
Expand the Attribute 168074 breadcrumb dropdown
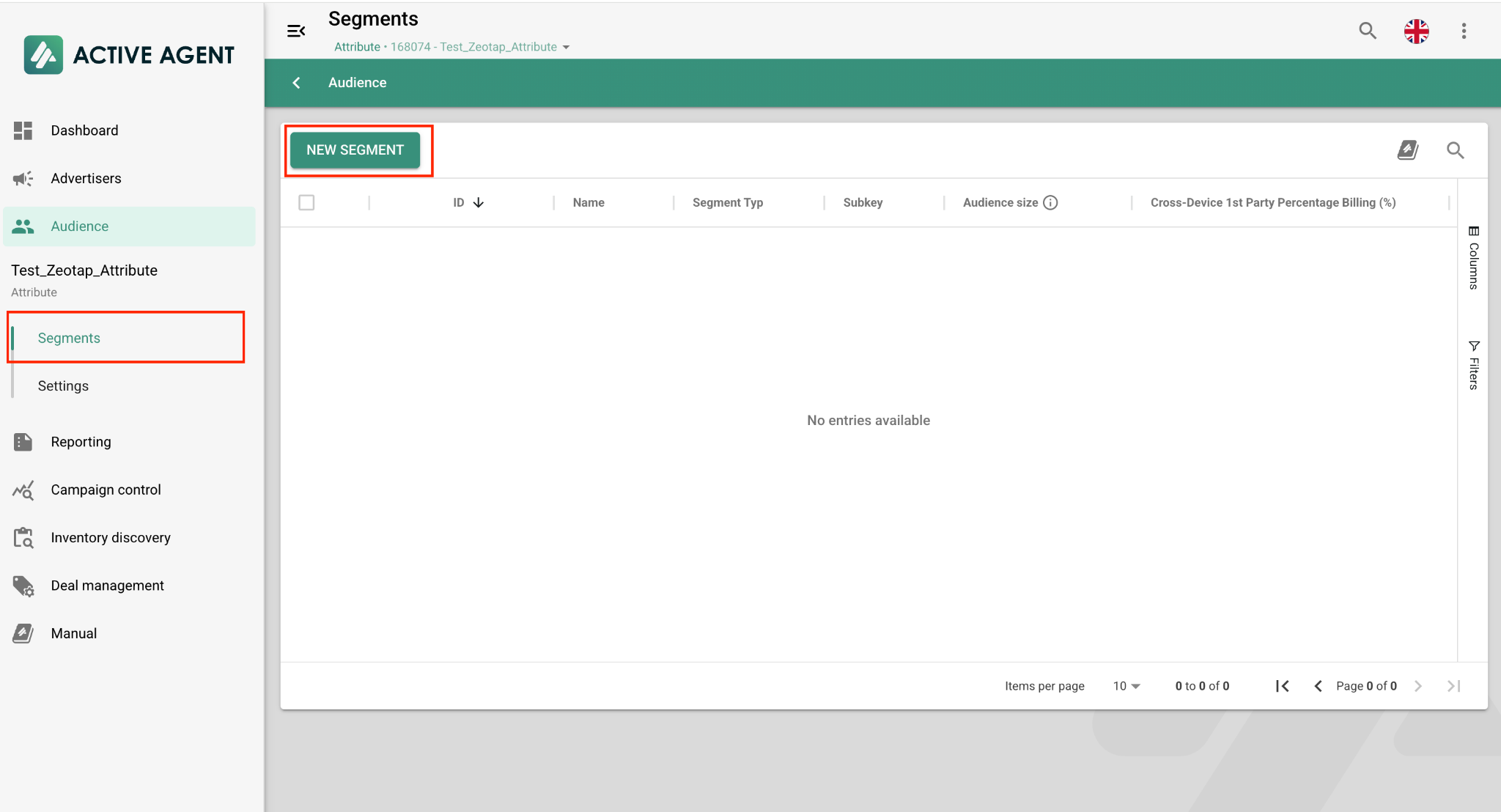pyautogui.click(x=566, y=47)
